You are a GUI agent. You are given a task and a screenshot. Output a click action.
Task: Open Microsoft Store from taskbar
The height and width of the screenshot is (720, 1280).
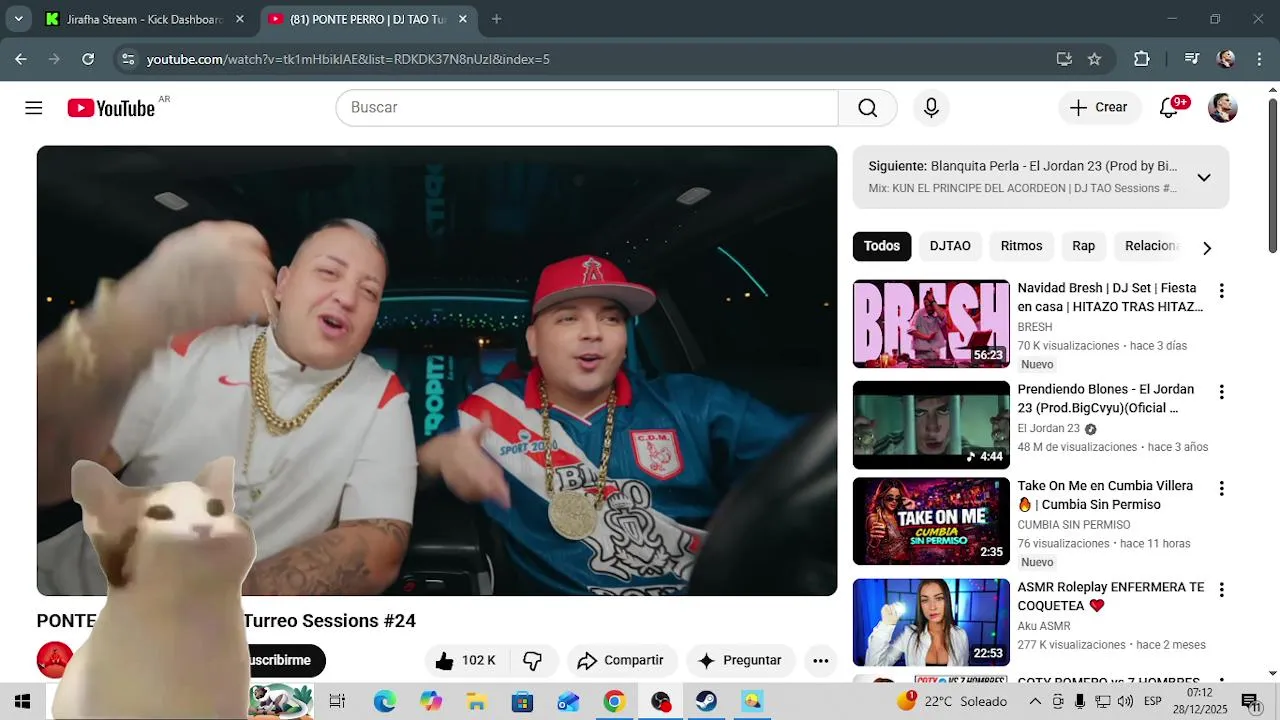coord(522,702)
